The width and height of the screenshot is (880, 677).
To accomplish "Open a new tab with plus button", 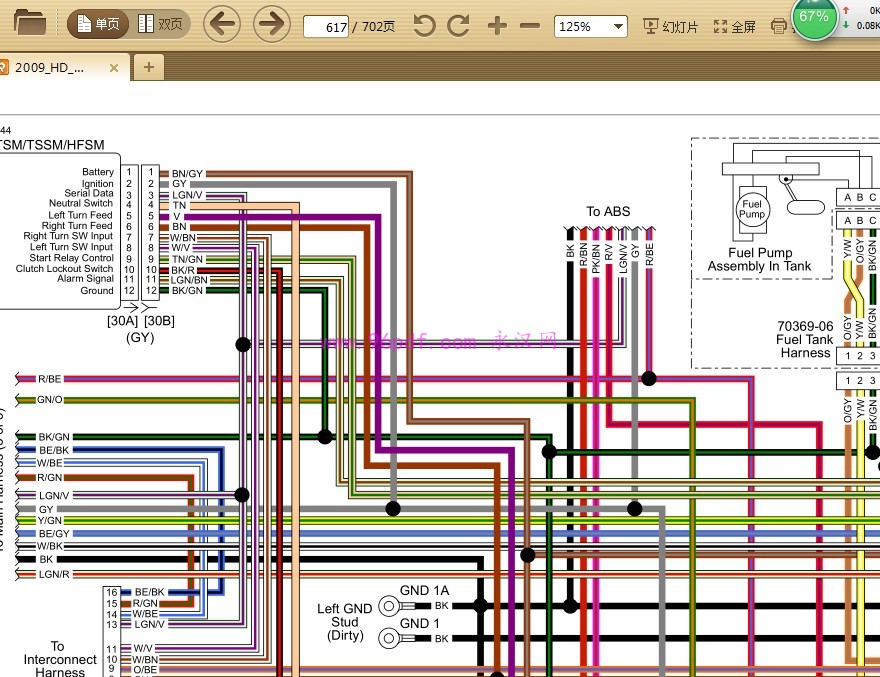I will (x=149, y=67).
